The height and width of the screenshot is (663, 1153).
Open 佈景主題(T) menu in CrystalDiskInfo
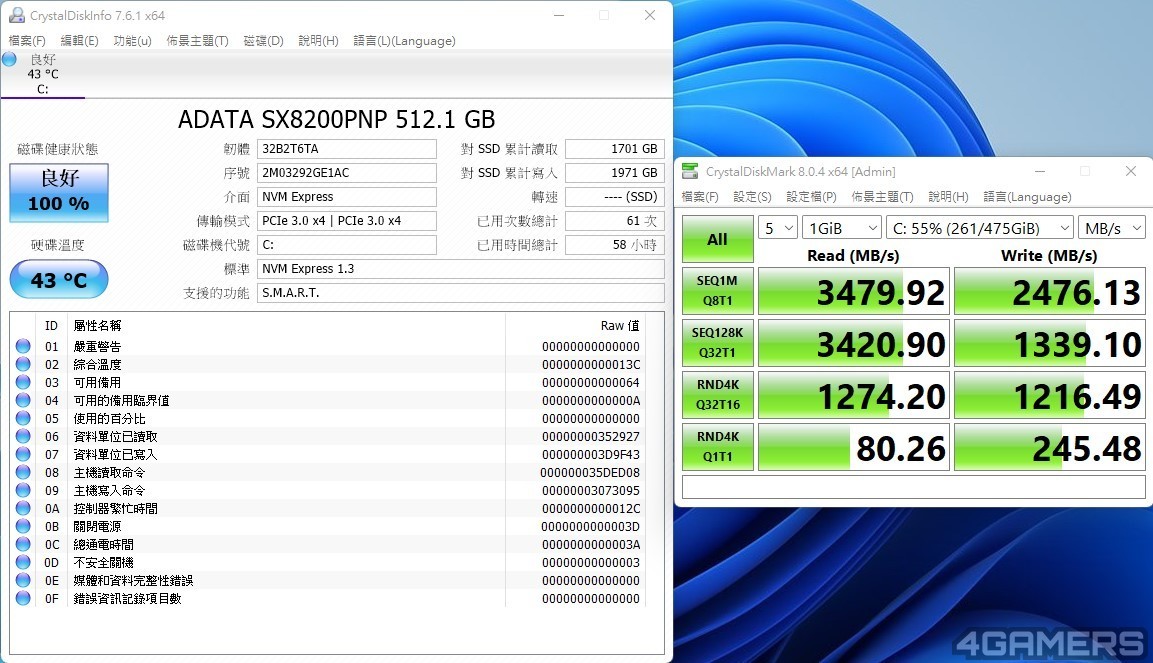(x=197, y=40)
